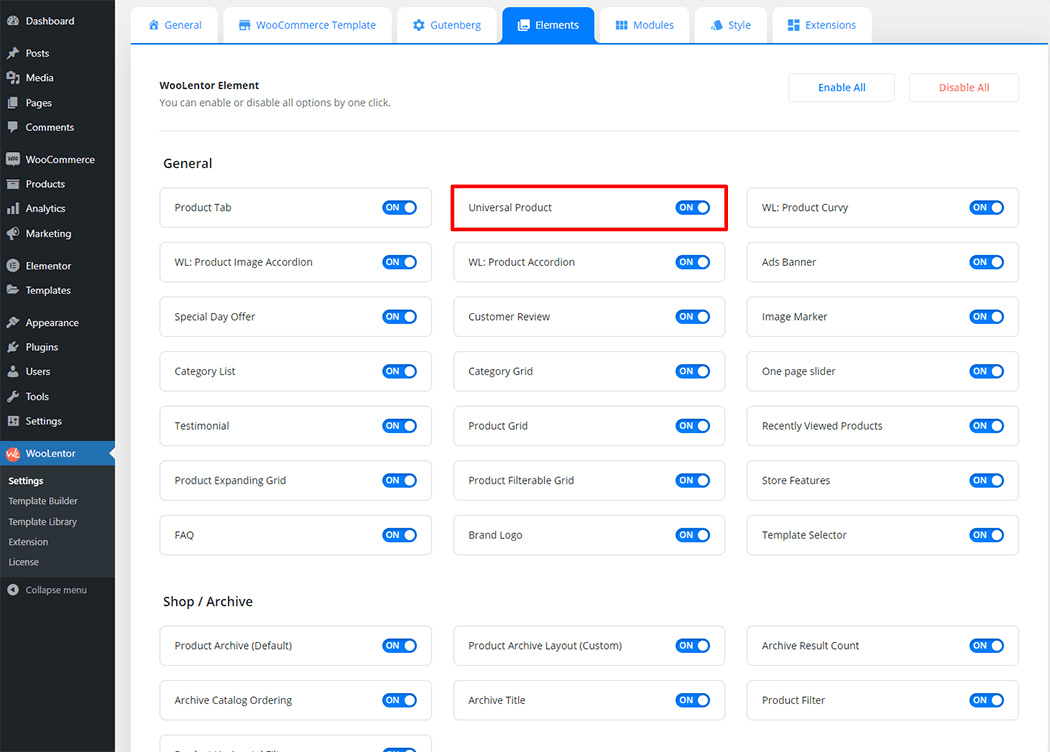This screenshot has height=752, width=1050.
Task: Turn off the Template Selector toggle
Action: click(x=986, y=535)
